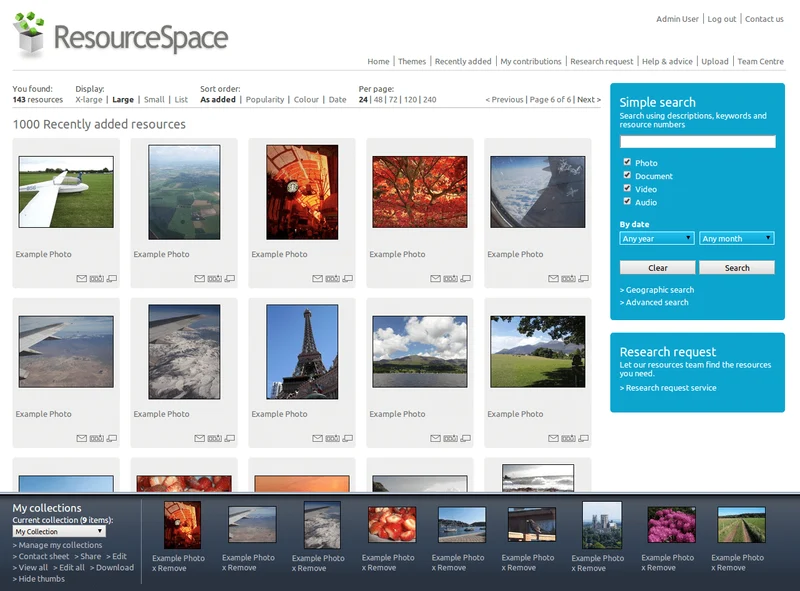Click the email icon under the airplane wing photo
The image size is (800, 591).
80,437
